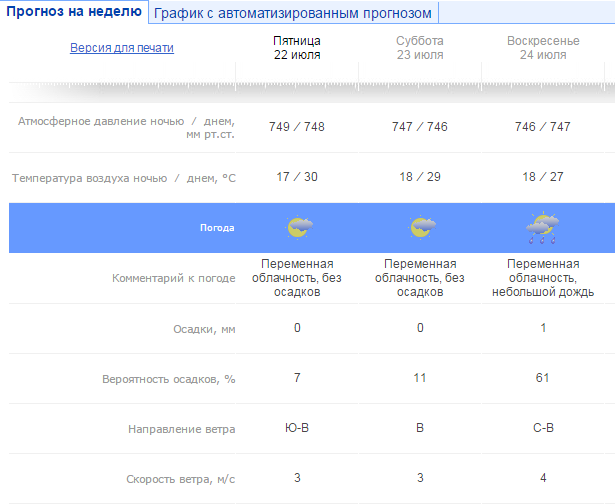Click Sunday's light rain weather icon
Viewport: 616px width, 504px height.
542,229
